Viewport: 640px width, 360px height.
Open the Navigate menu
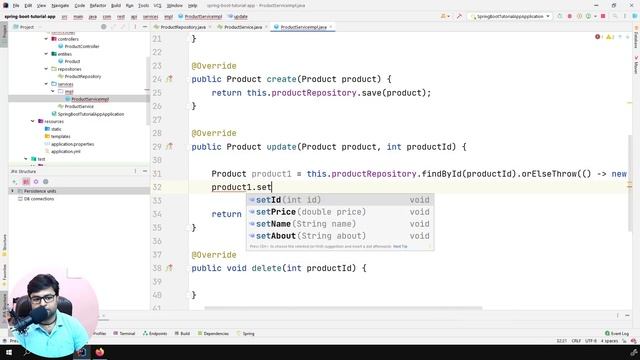coord(60,6)
